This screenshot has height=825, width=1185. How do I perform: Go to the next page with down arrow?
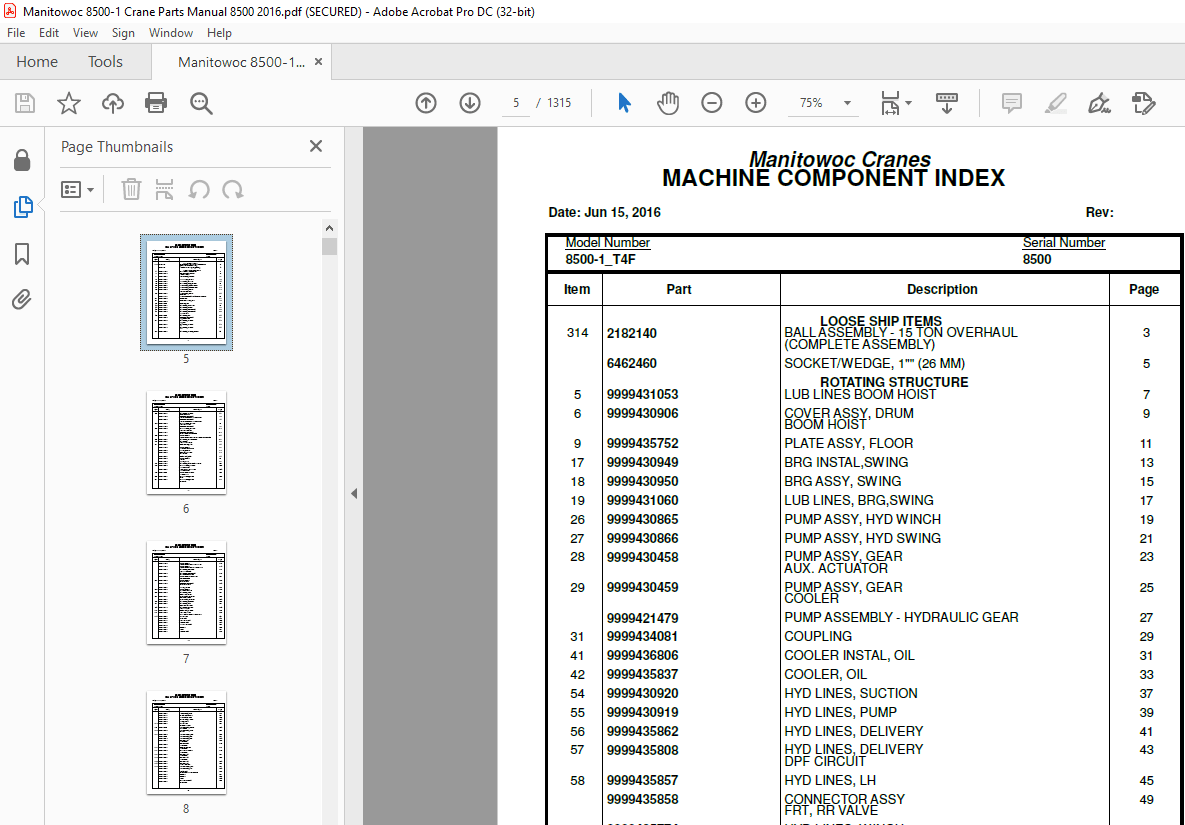(469, 102)
